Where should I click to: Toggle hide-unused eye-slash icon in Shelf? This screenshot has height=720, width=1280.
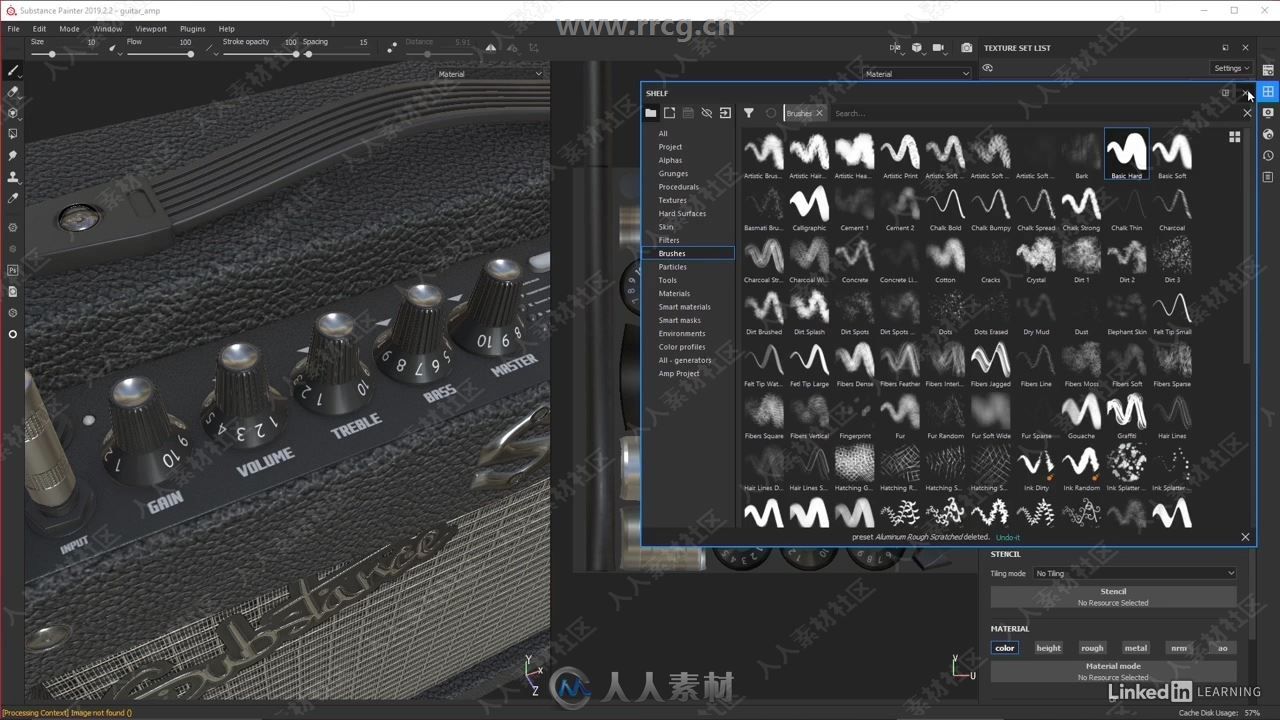706,113
